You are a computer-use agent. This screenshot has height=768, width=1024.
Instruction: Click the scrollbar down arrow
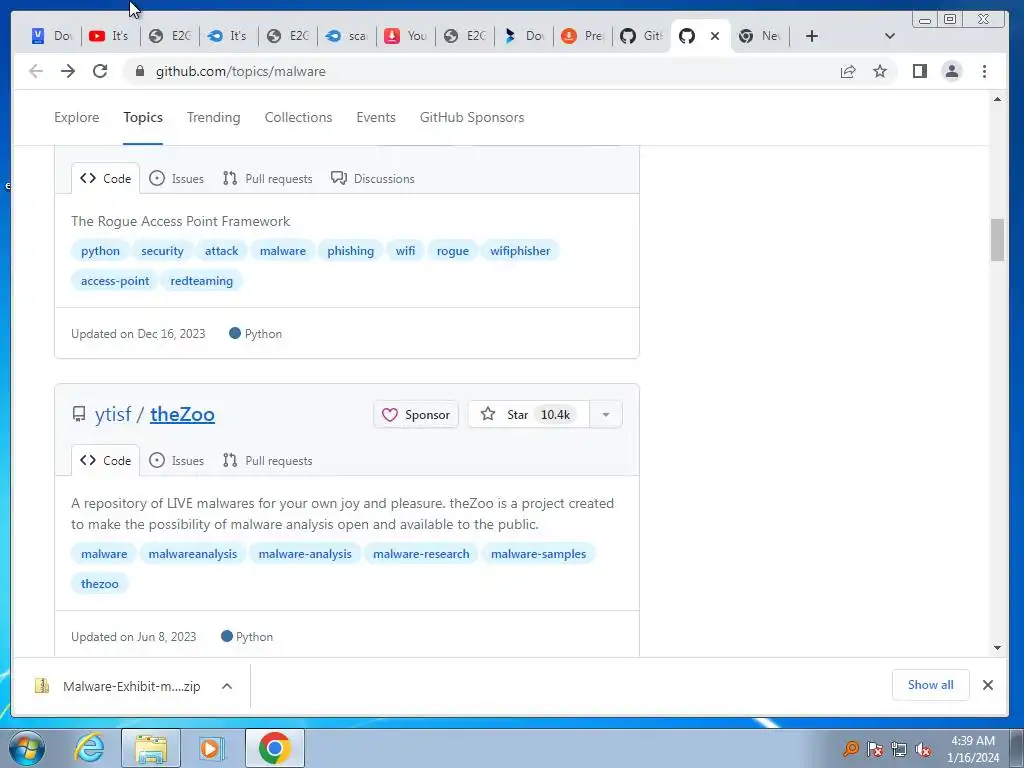[997, 648]
